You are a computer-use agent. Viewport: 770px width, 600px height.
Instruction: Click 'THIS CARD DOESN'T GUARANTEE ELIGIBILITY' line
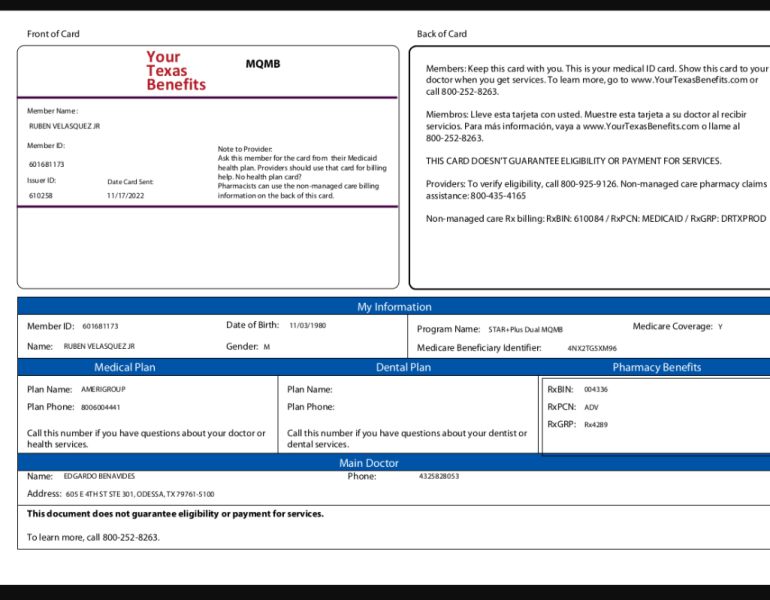coord(574,161)
